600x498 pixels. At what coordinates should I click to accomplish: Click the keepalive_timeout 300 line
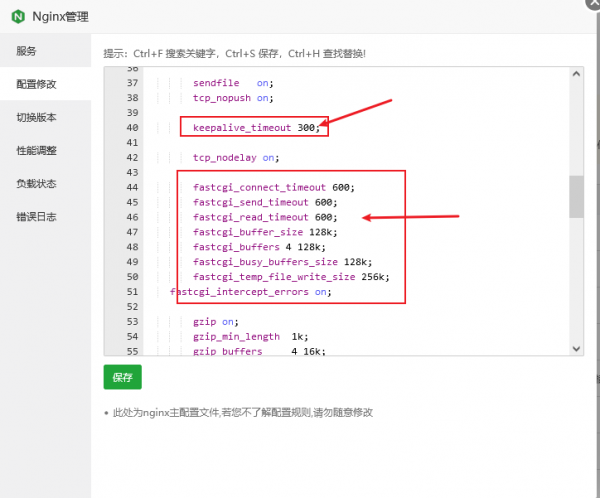256,127
